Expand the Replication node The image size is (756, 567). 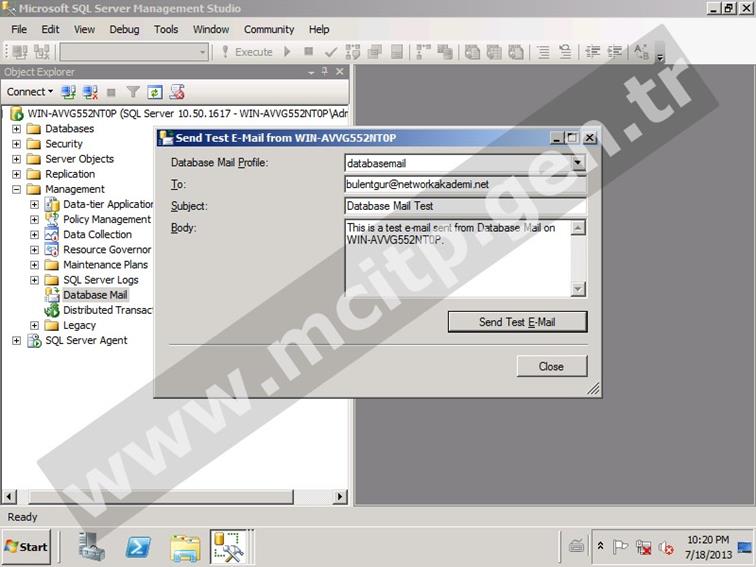click(16, 174)
